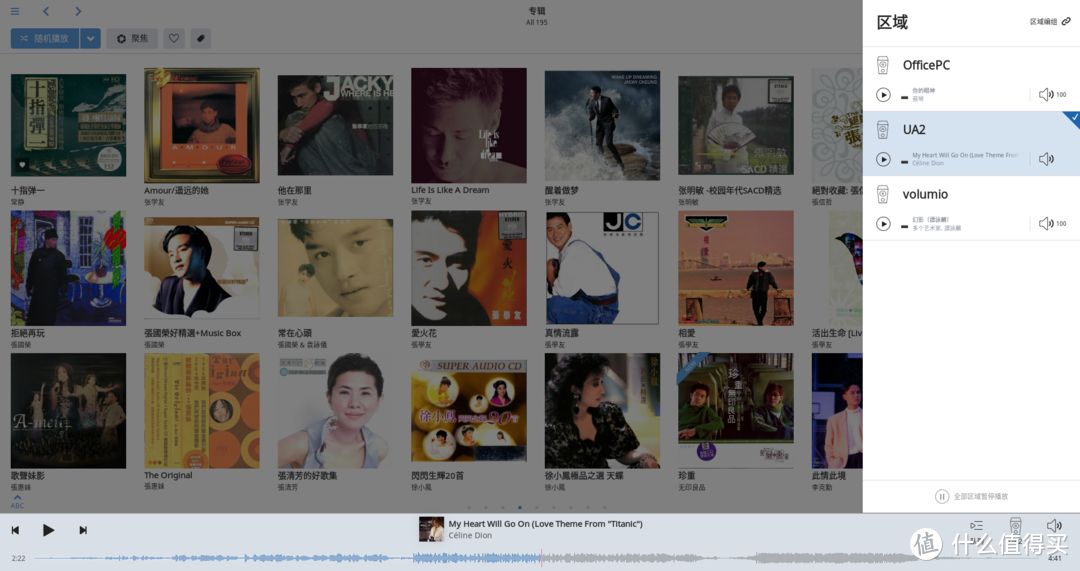Open album 閃閃生輝20首 cover
This screenshot has width=1080, height=571.
[469, 411]
